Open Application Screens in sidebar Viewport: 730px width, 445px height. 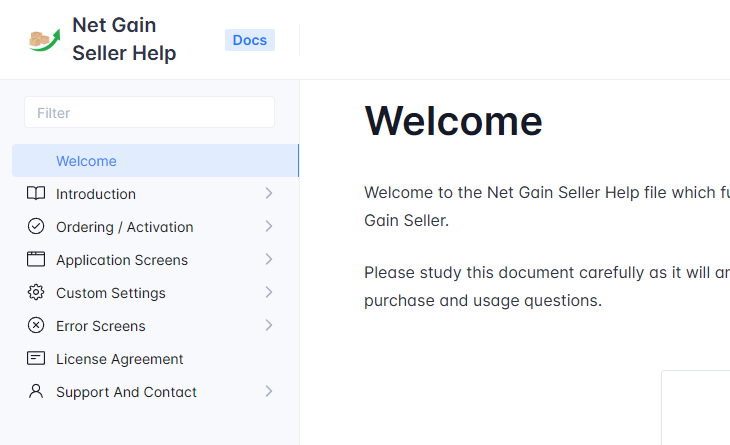click(122, 260)
